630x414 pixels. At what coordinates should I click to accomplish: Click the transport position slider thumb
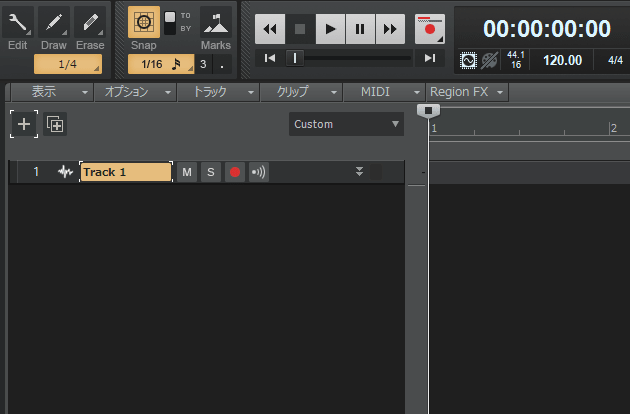click(295, 58)
